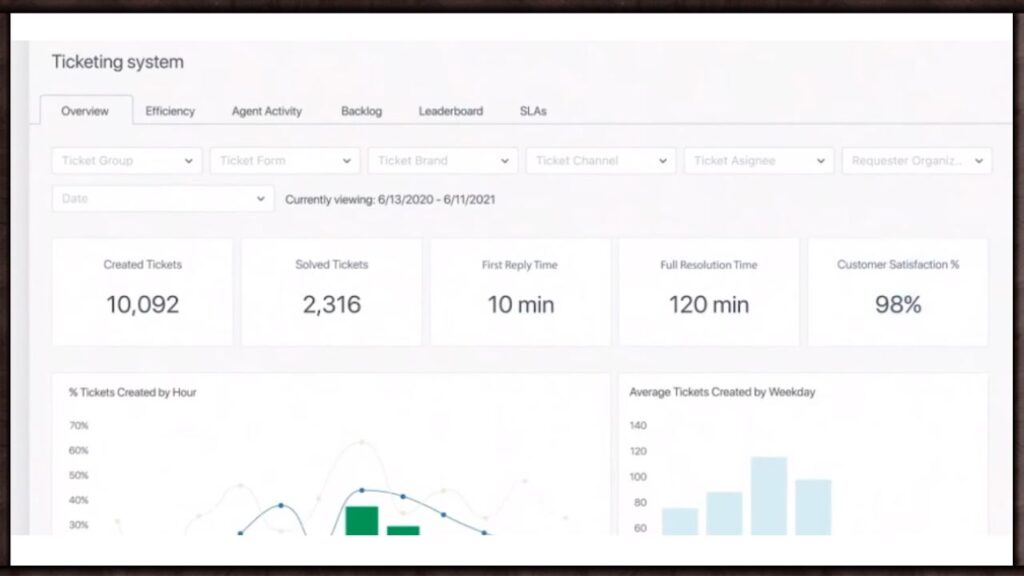
Task: Switch to the Overview tab
Action: tap(86, 111)
